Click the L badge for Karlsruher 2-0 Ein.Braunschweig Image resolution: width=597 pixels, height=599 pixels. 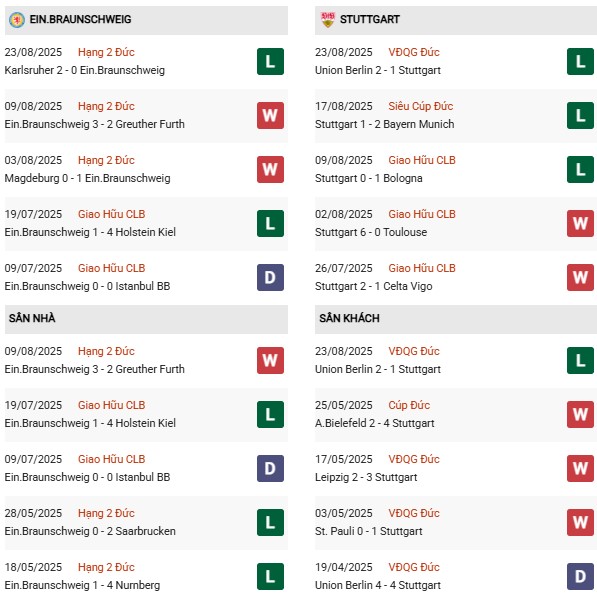270,62
